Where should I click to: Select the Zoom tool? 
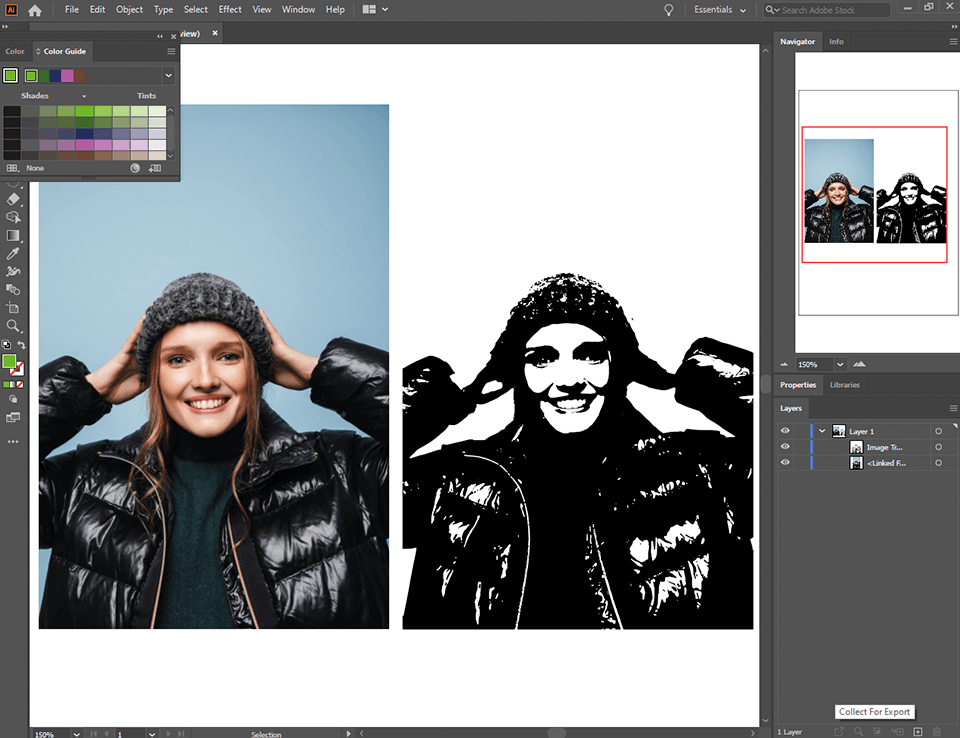(13, 326)
